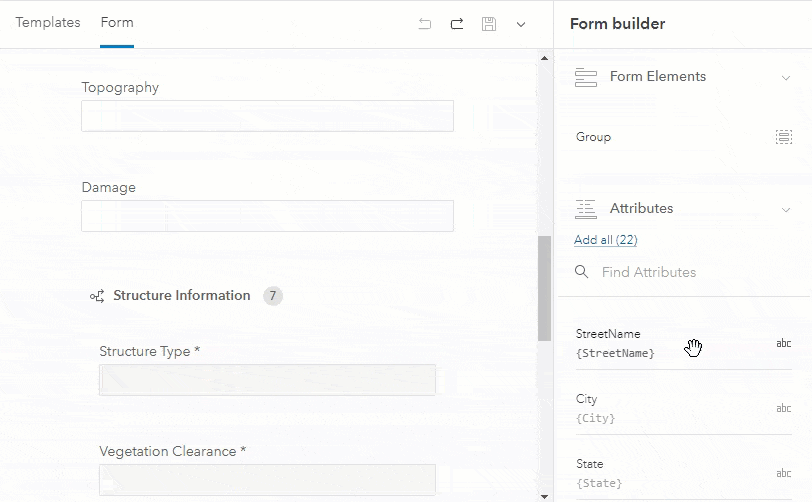The height and width of the screenshot is (502, 812).
Task: Click the undo arrow icon
Action: (x=425, y=24)
